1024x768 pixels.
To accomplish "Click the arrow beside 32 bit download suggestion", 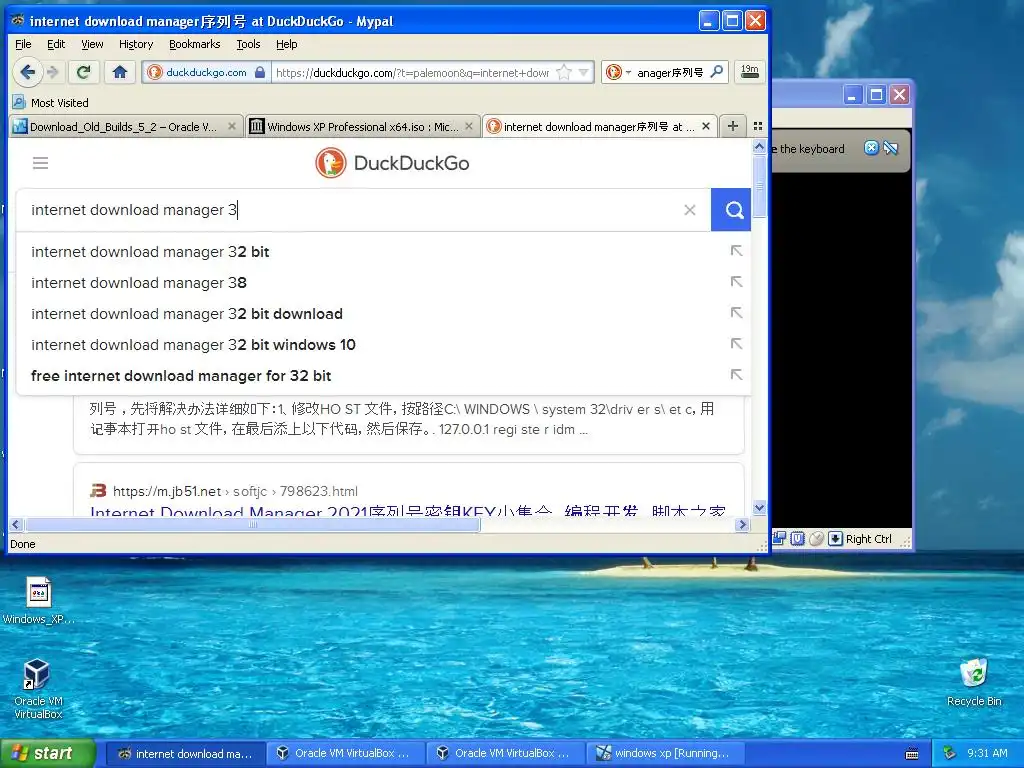I will 736,313.
